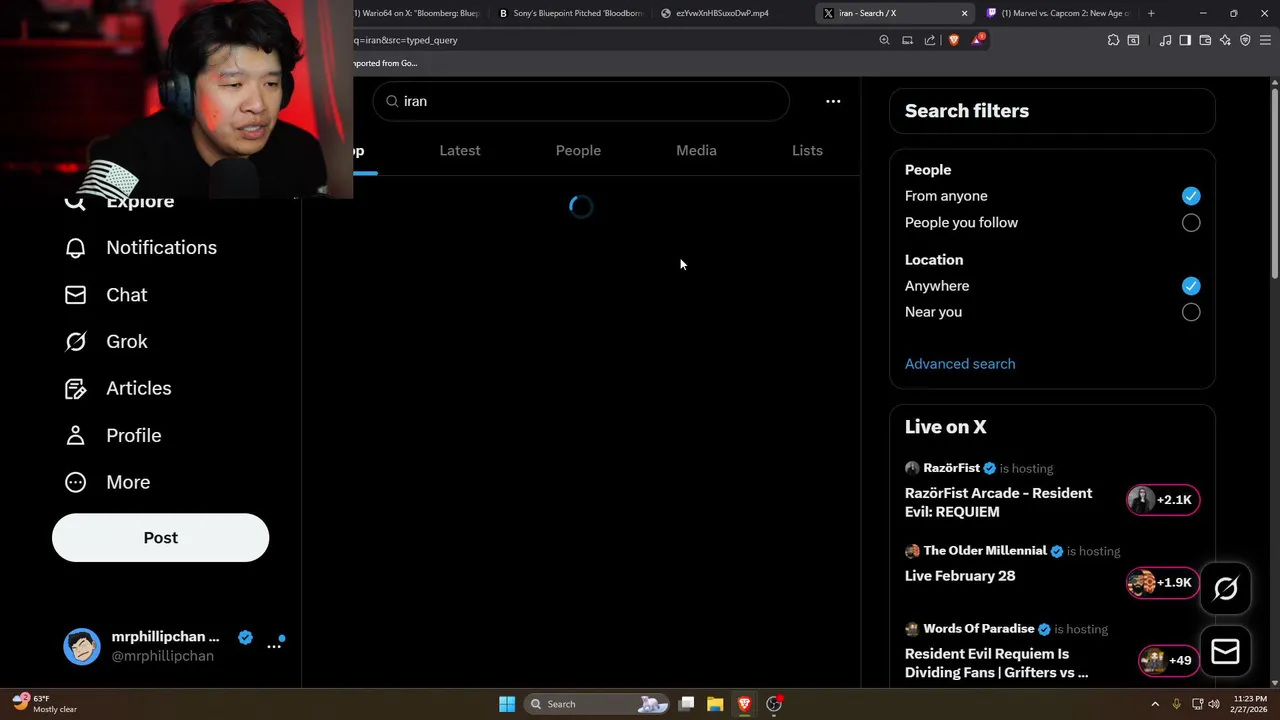Select the People you follow option
Viewport: 1280px width, 720px height.
1191,223
